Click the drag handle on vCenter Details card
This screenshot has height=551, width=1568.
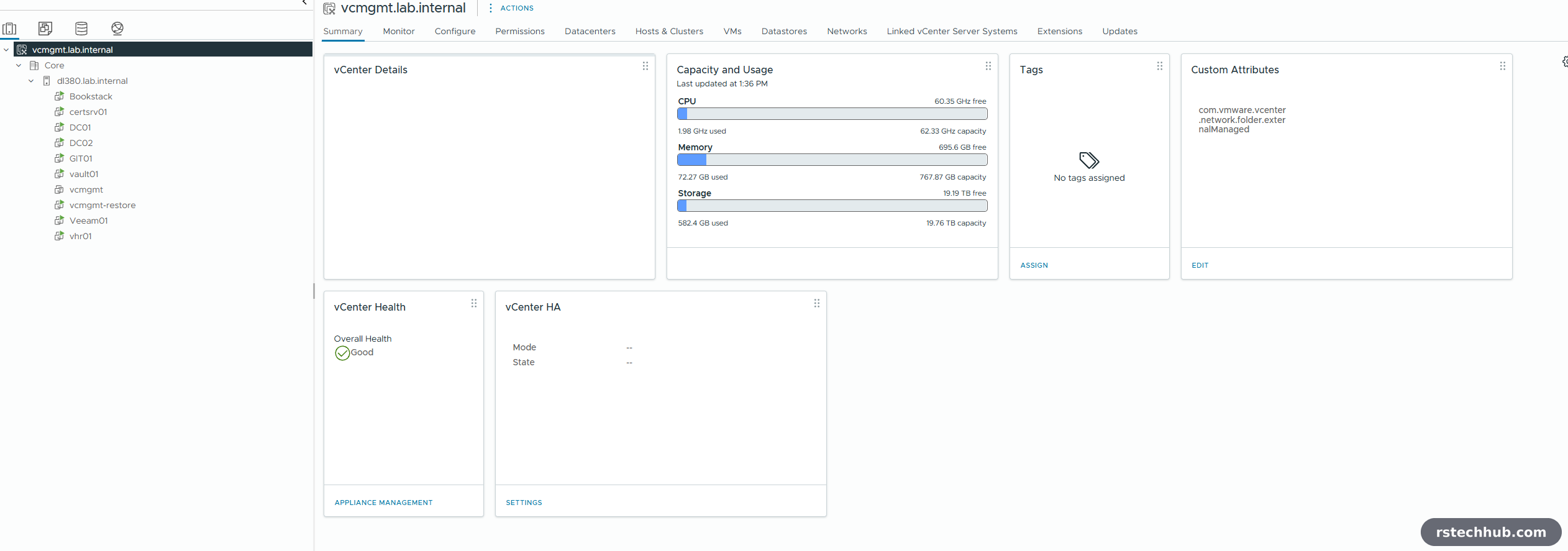coord(645,66)
